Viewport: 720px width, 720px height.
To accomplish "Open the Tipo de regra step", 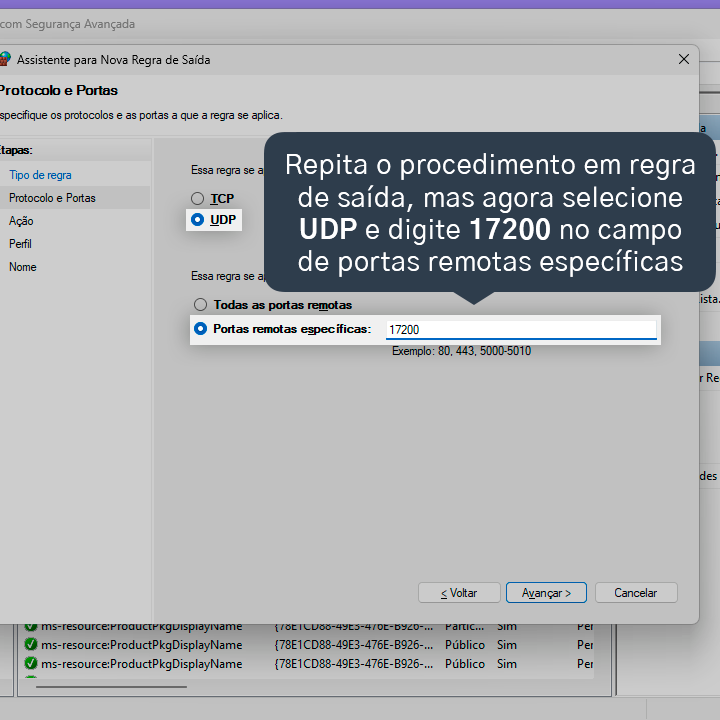I will [x=40, y=175].
